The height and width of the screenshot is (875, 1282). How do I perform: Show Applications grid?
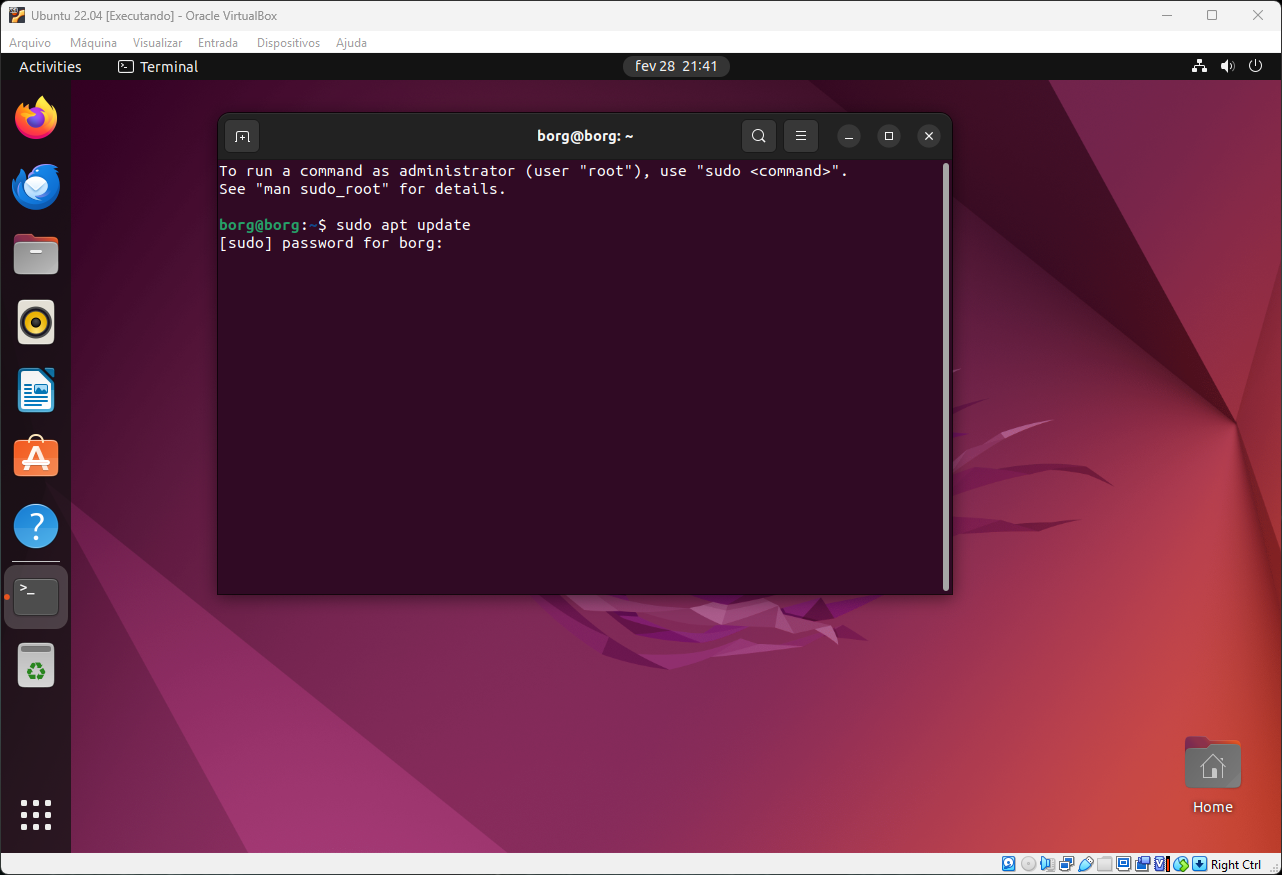pos(36,815)
